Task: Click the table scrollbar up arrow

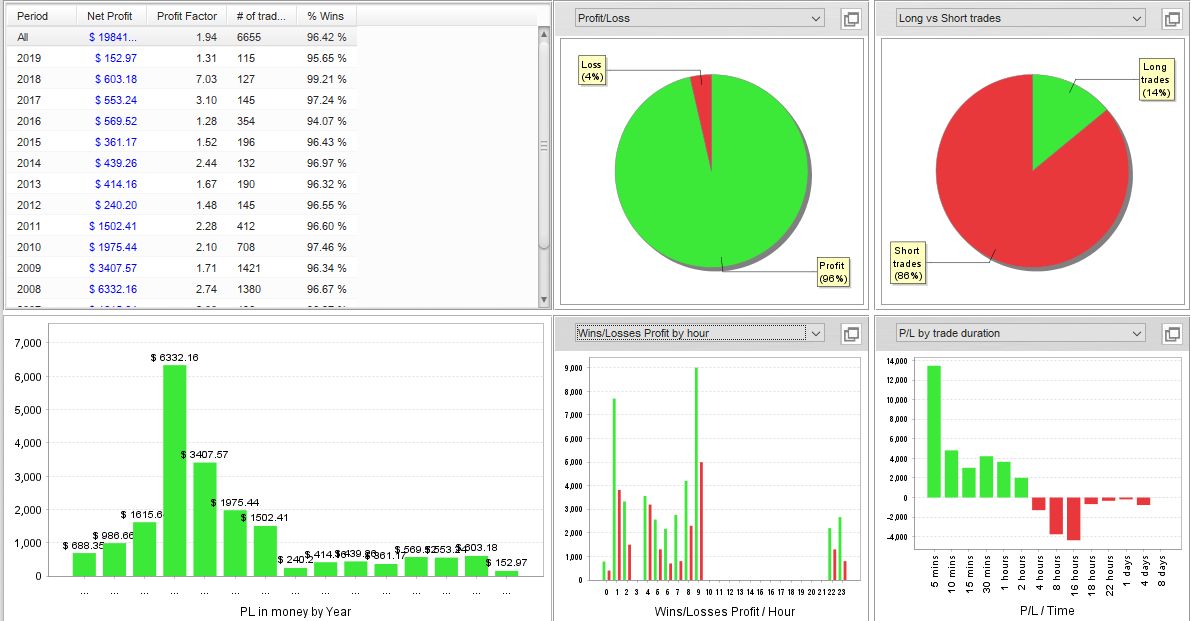Action: 544,34
